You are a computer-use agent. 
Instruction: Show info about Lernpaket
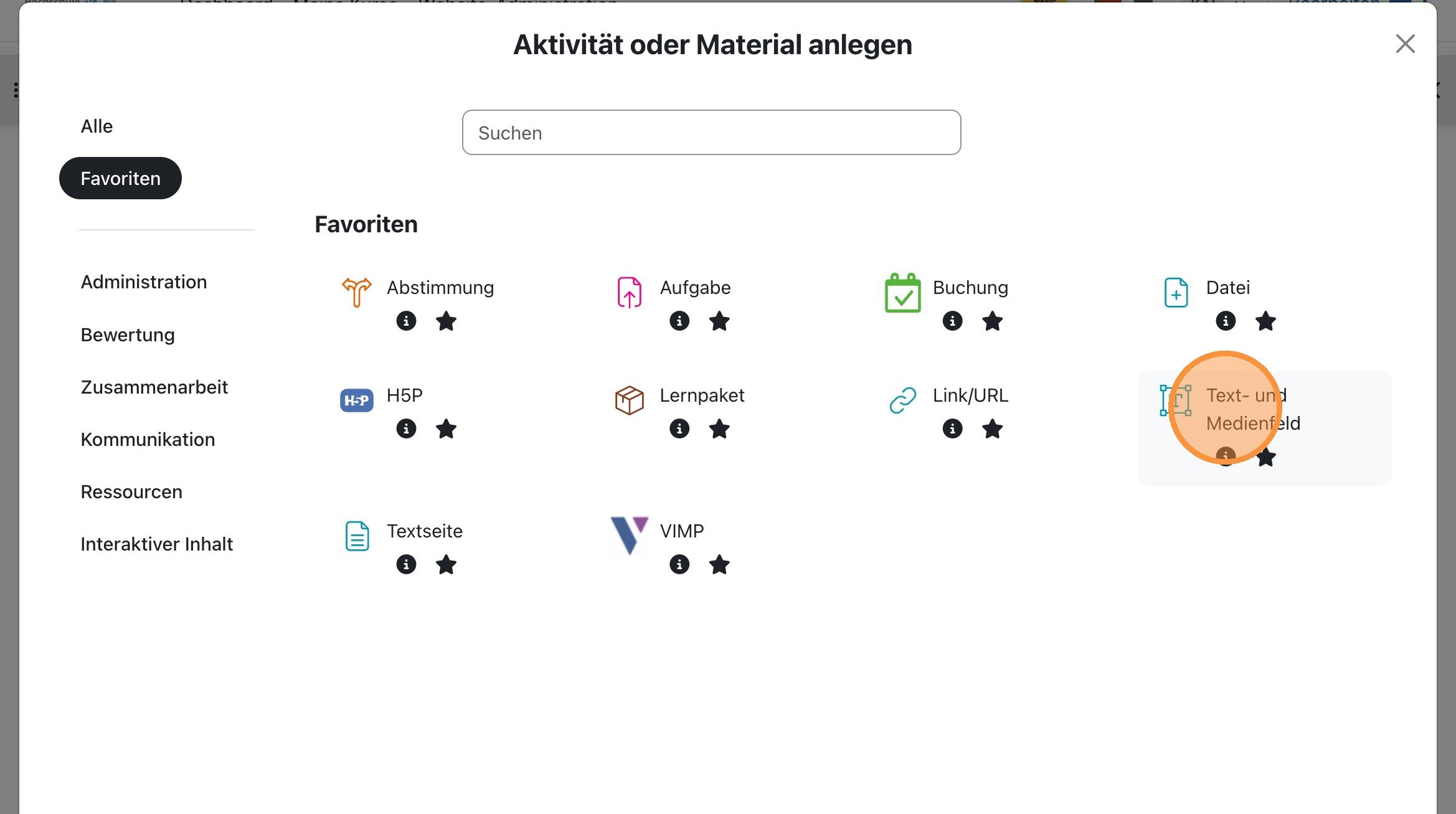(679, 428)
